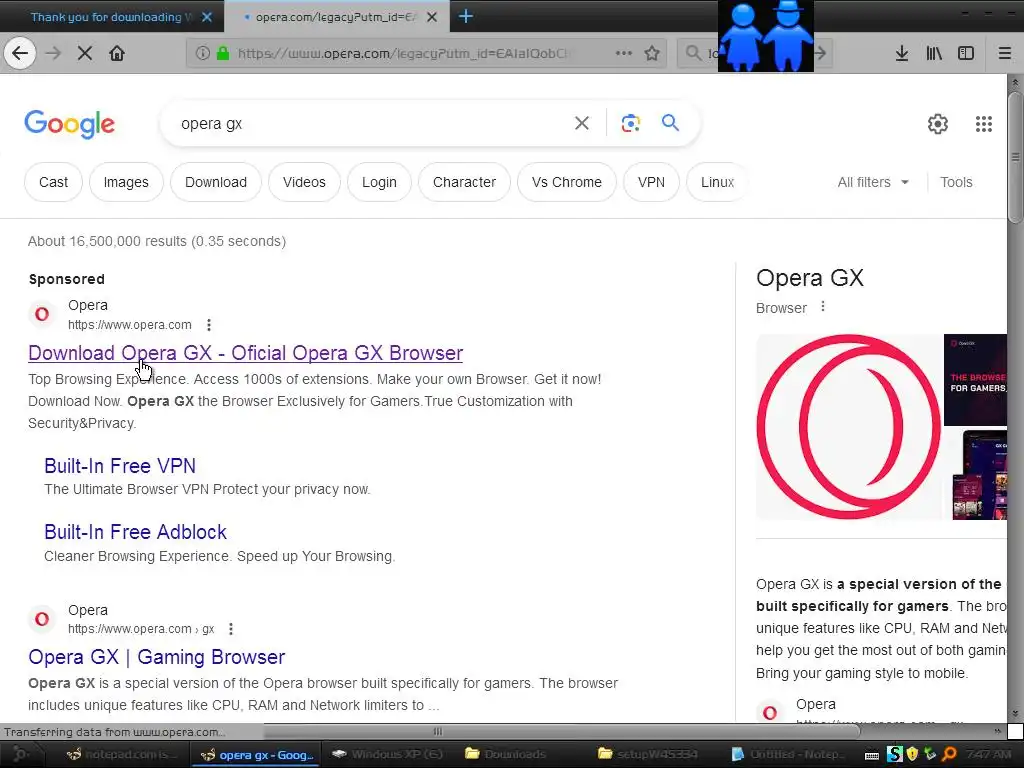Search by image with Google Lens icon
This screenshot has height=768, width=1024.
coord(630,123)
